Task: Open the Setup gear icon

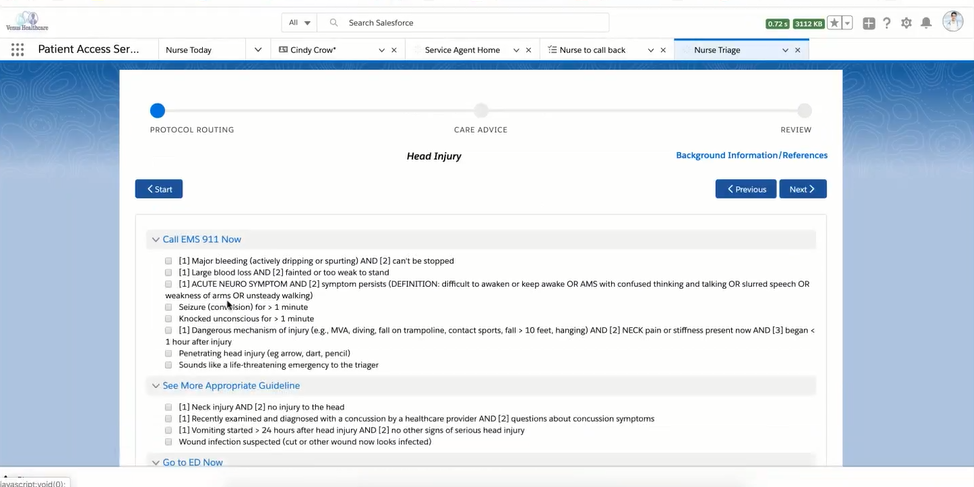Action: [x=906, y=24]
